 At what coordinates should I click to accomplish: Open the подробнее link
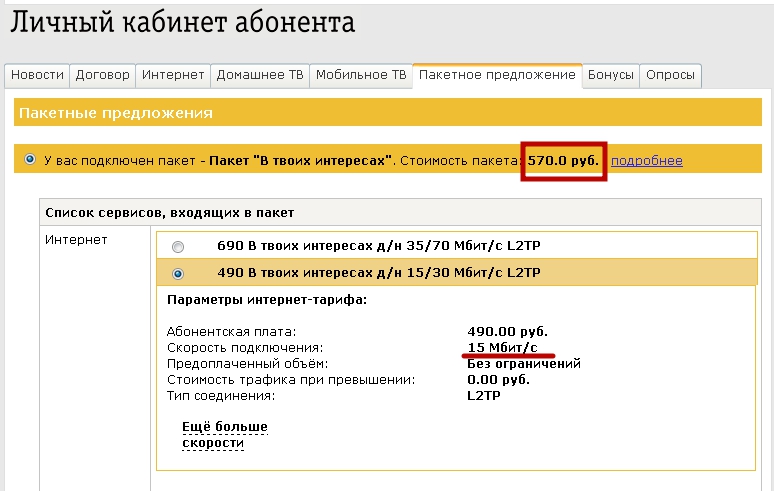point(647,160)
